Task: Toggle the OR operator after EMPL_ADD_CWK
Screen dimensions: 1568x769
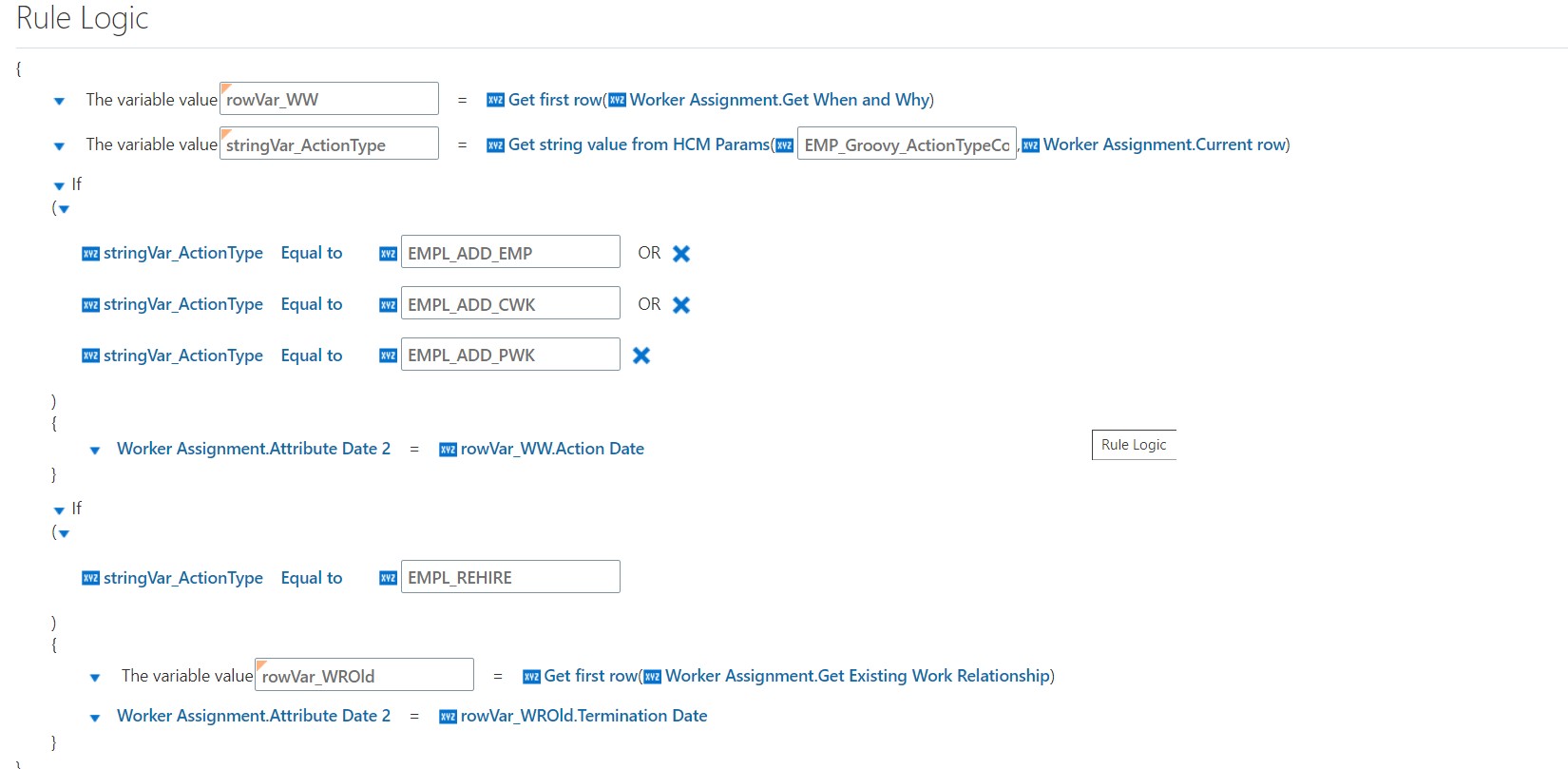Action: 649,304
